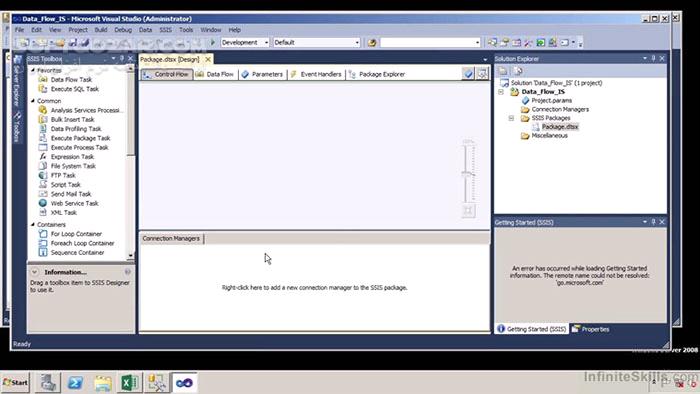Open the Debug menu

click(x=123, y=30)
